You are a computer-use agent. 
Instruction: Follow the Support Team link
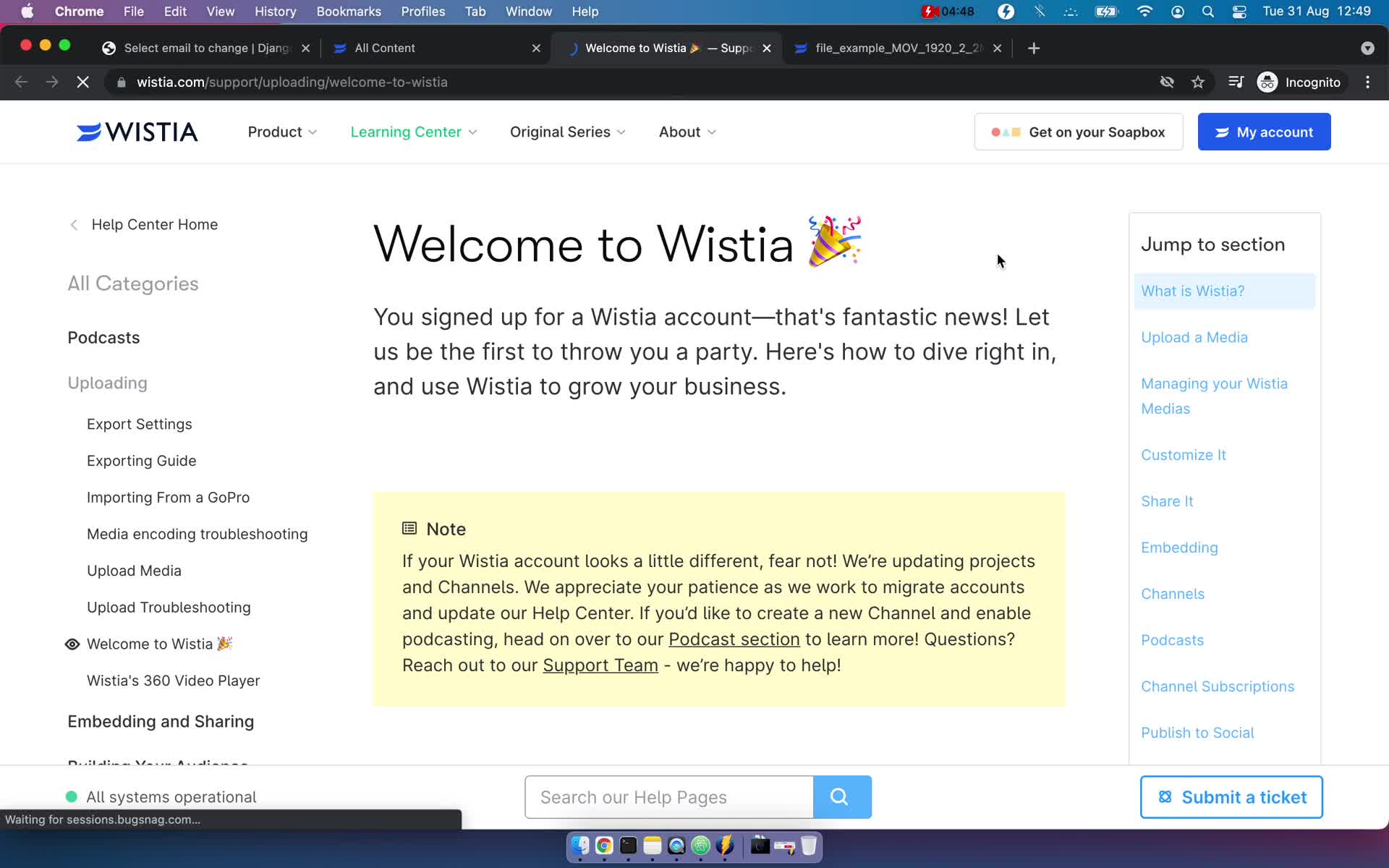(x=600, y=665)
